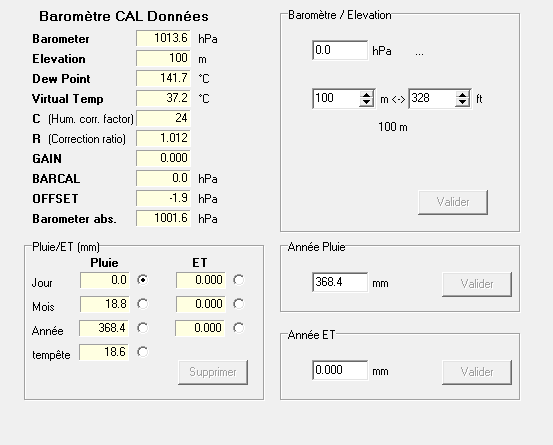Decrease elevation feet with down arrow
The width and height of the screenshot is (553, 445).
pyautogui.click(x=462, y=102)
